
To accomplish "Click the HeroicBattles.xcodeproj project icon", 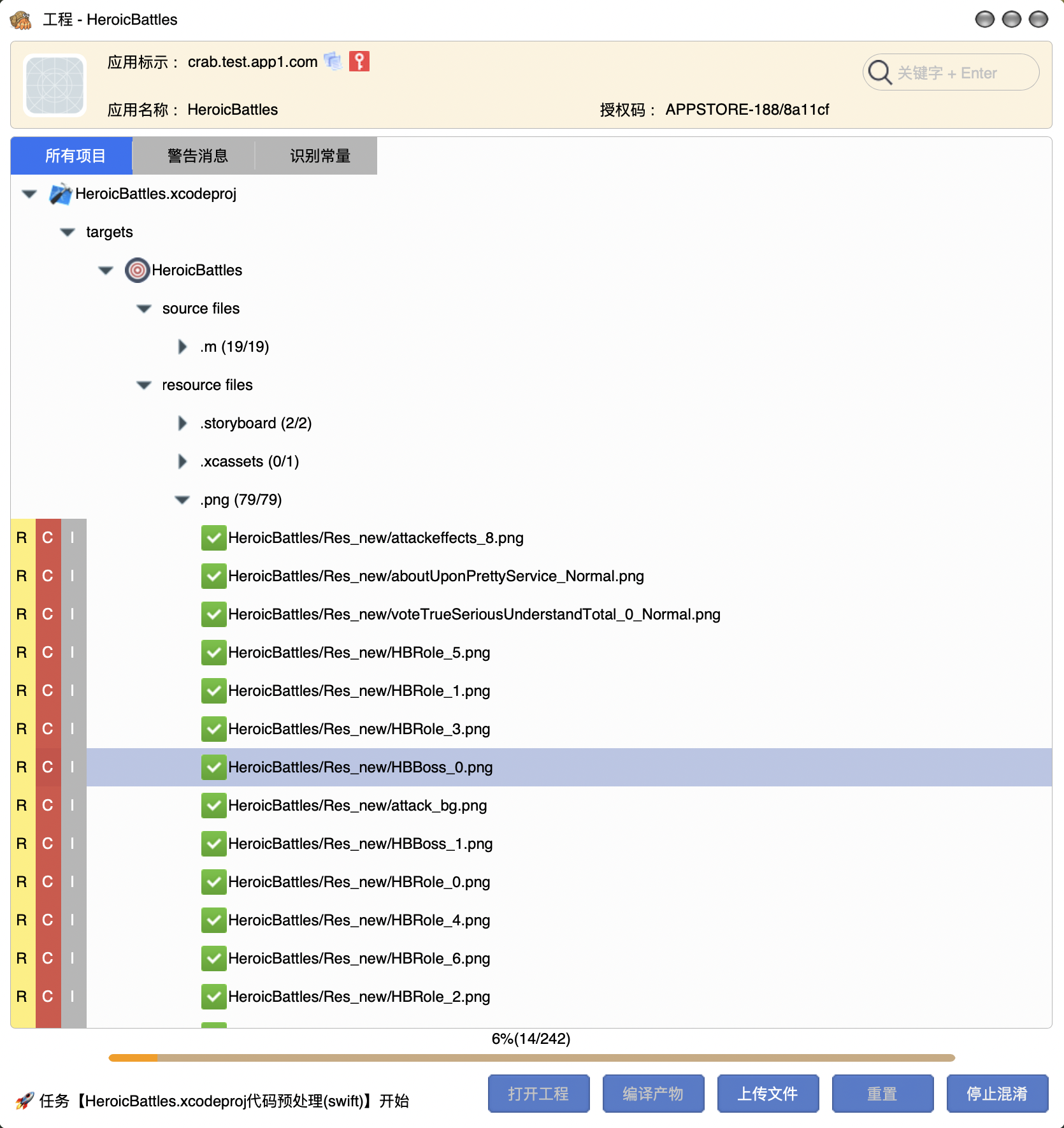I will point(61,194).
